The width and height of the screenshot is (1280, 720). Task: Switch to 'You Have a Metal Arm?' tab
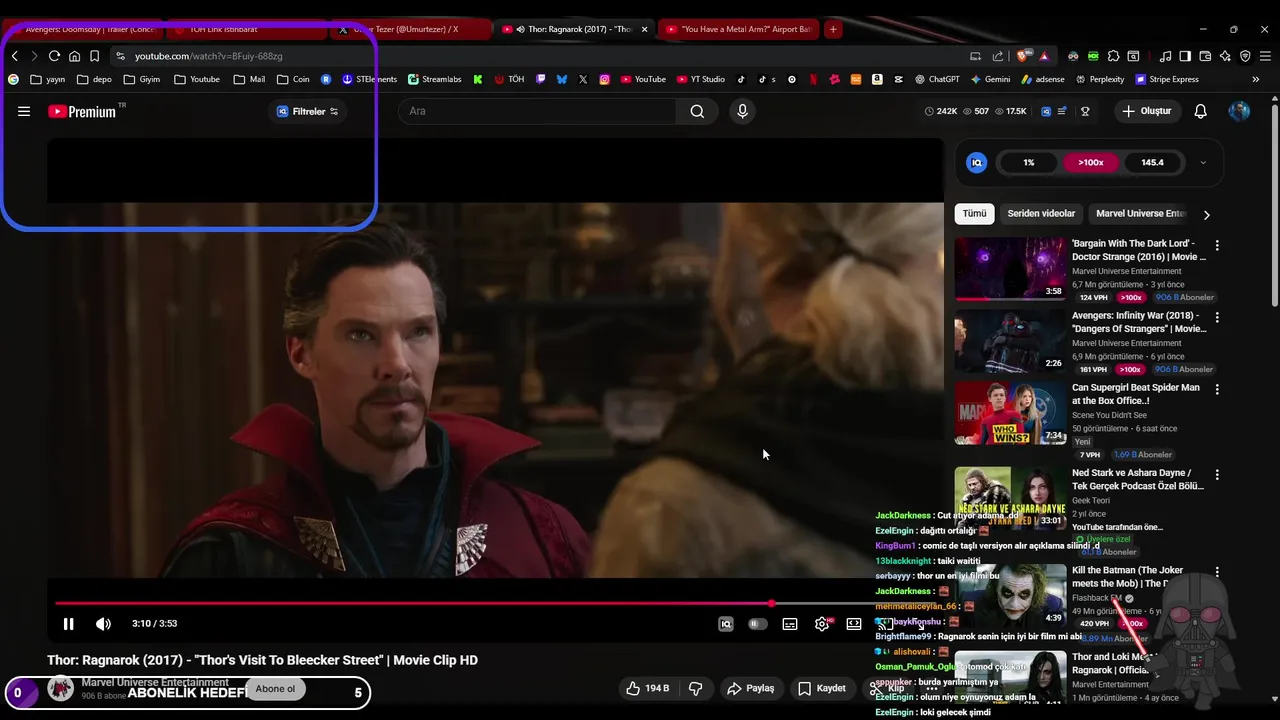738,29
